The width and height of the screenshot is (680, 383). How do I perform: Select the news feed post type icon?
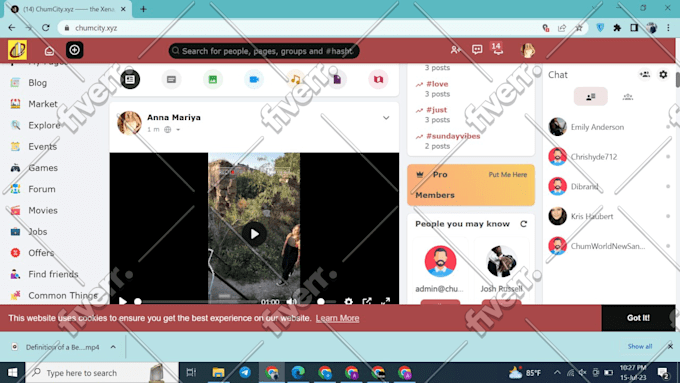(130, 79)
